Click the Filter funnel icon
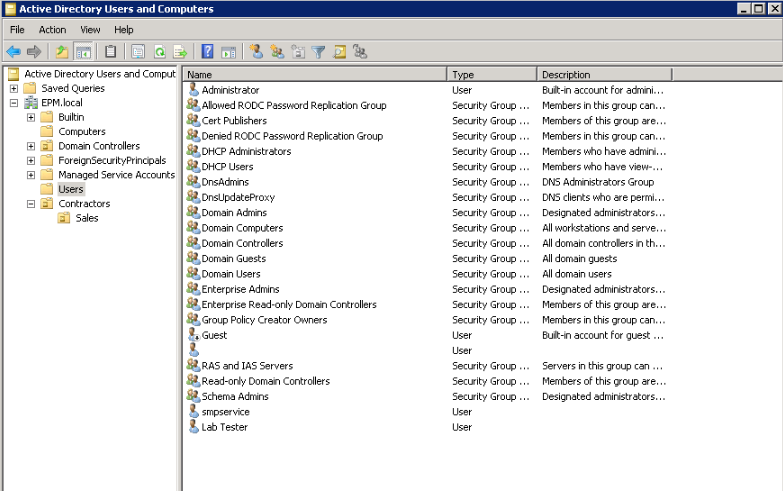Viewport: 783px width, 492px height. 319,51
